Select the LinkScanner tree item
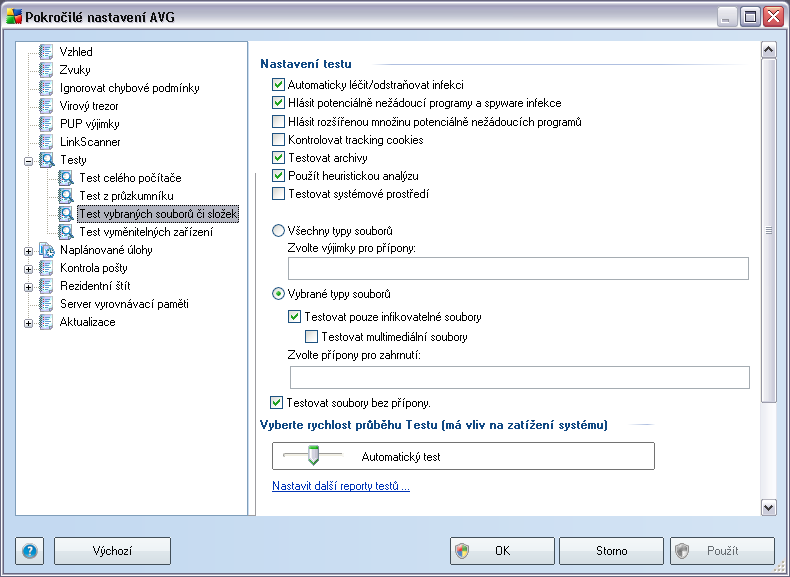The width and height of the screenshot is (790, 577). [90, 142]
